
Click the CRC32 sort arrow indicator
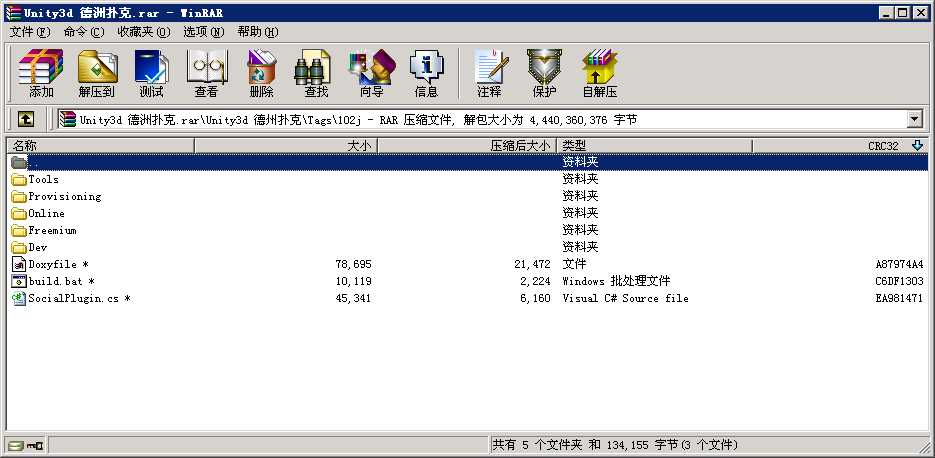tap(917, 146)
